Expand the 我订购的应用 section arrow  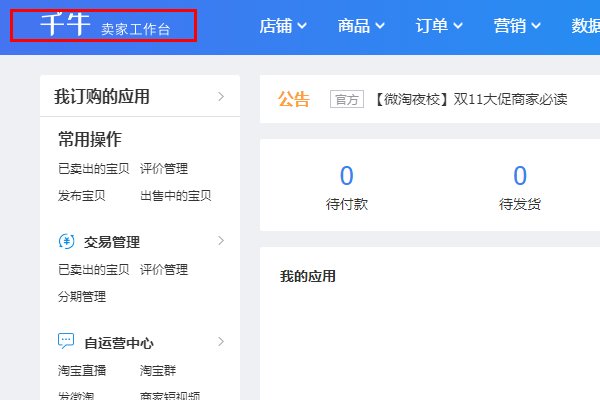click(221, 96)
